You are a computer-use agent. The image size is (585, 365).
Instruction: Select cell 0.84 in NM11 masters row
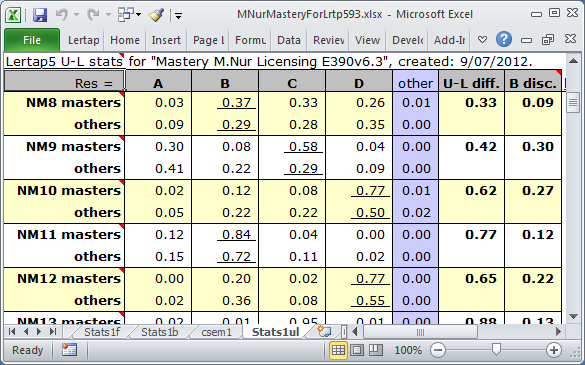click(x=225, y=235)
